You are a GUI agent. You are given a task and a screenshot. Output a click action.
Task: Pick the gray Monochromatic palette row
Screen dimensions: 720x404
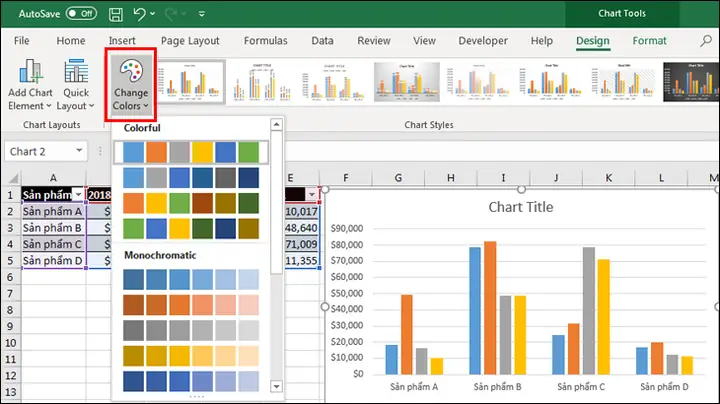coord(191,331)
